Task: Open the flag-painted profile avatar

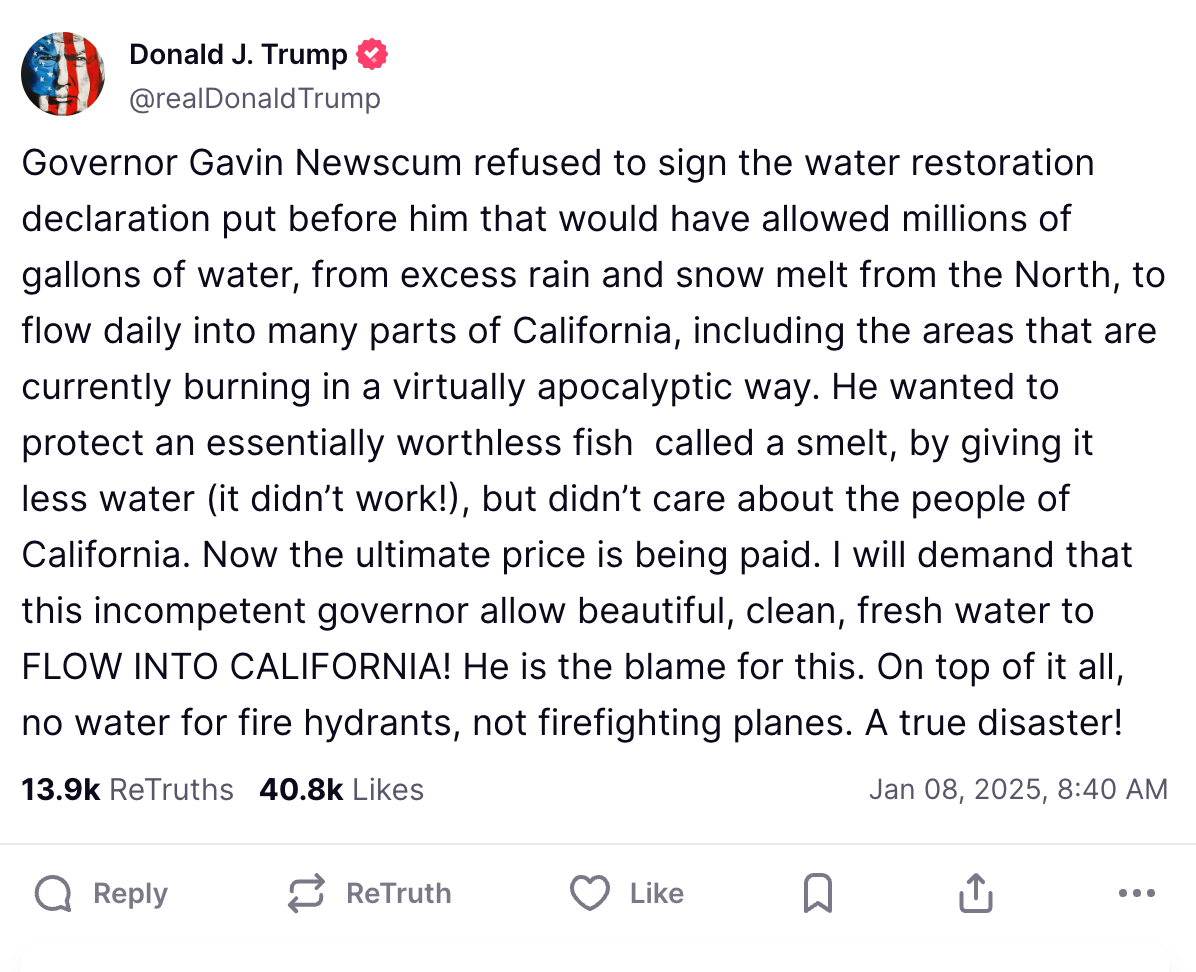Action: pos(63,73)
